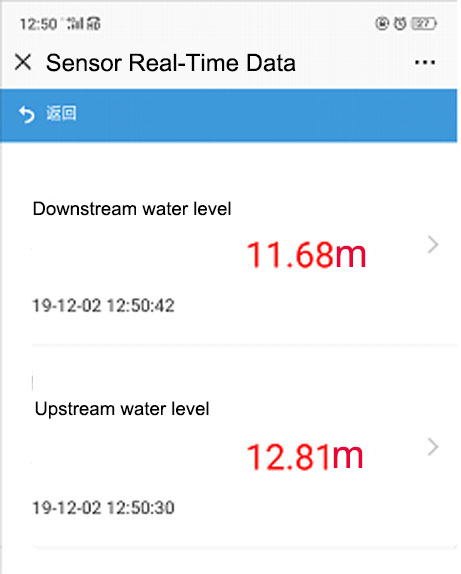Image resolution: width=461 pixels, height=574 pixels.
Task: Click the blue navigation bar
Action: point(228,115)
